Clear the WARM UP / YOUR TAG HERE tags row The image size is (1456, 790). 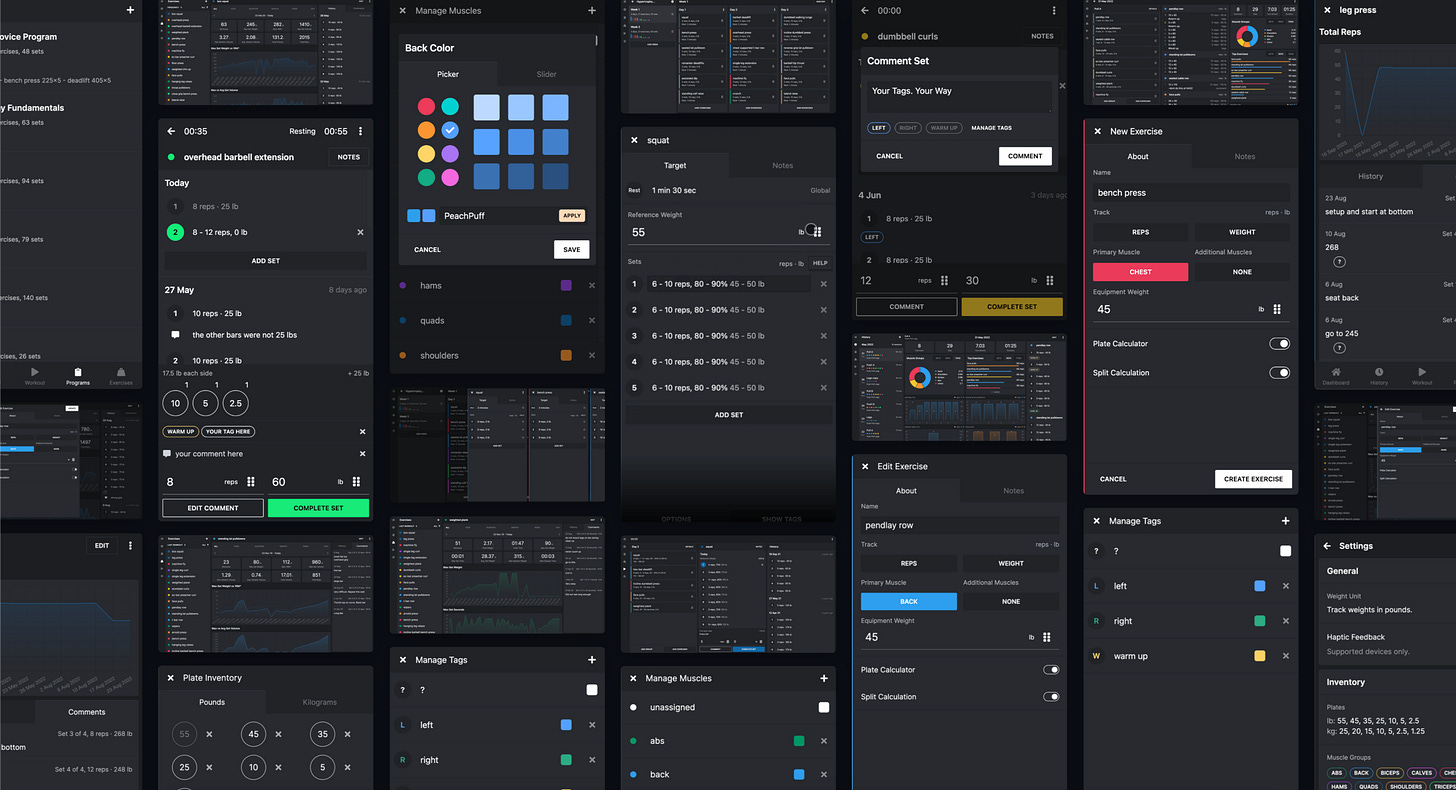coord(362,432)
